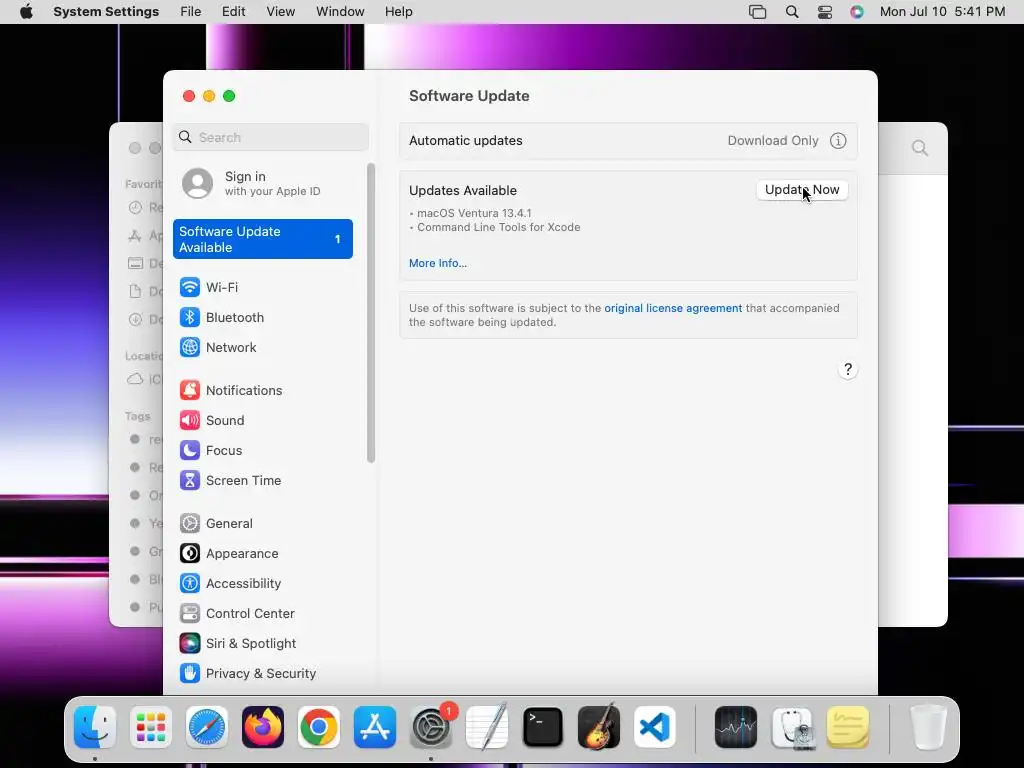Open App Store from the Dock
Screen dimensions: 1024x768
coord(375,727)
